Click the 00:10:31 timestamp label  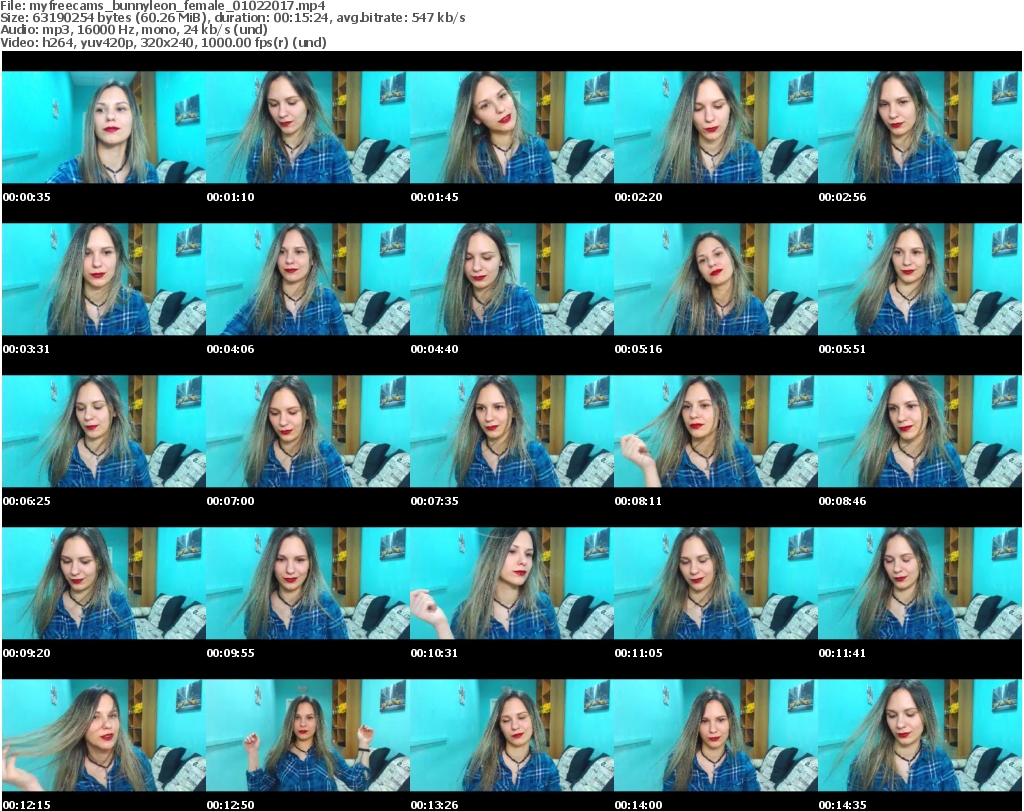[x=434, y=653]
